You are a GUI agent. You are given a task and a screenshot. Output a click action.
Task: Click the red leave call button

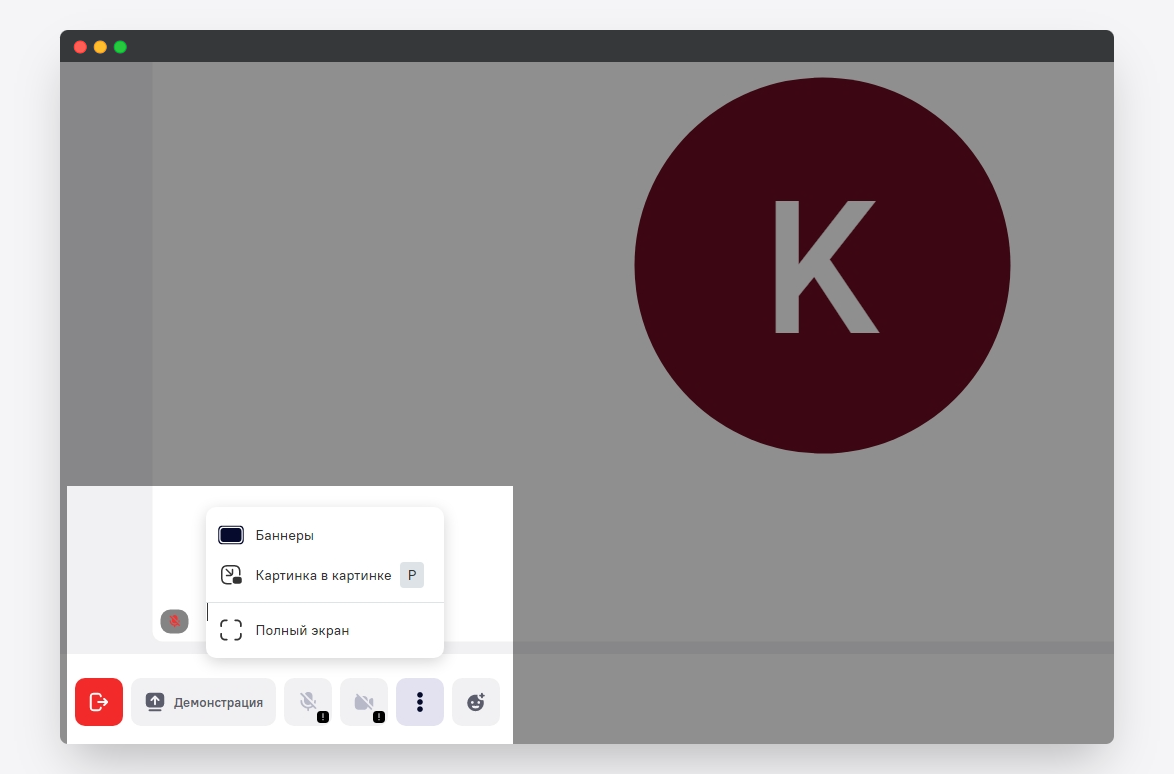click(x=99, y=702)
